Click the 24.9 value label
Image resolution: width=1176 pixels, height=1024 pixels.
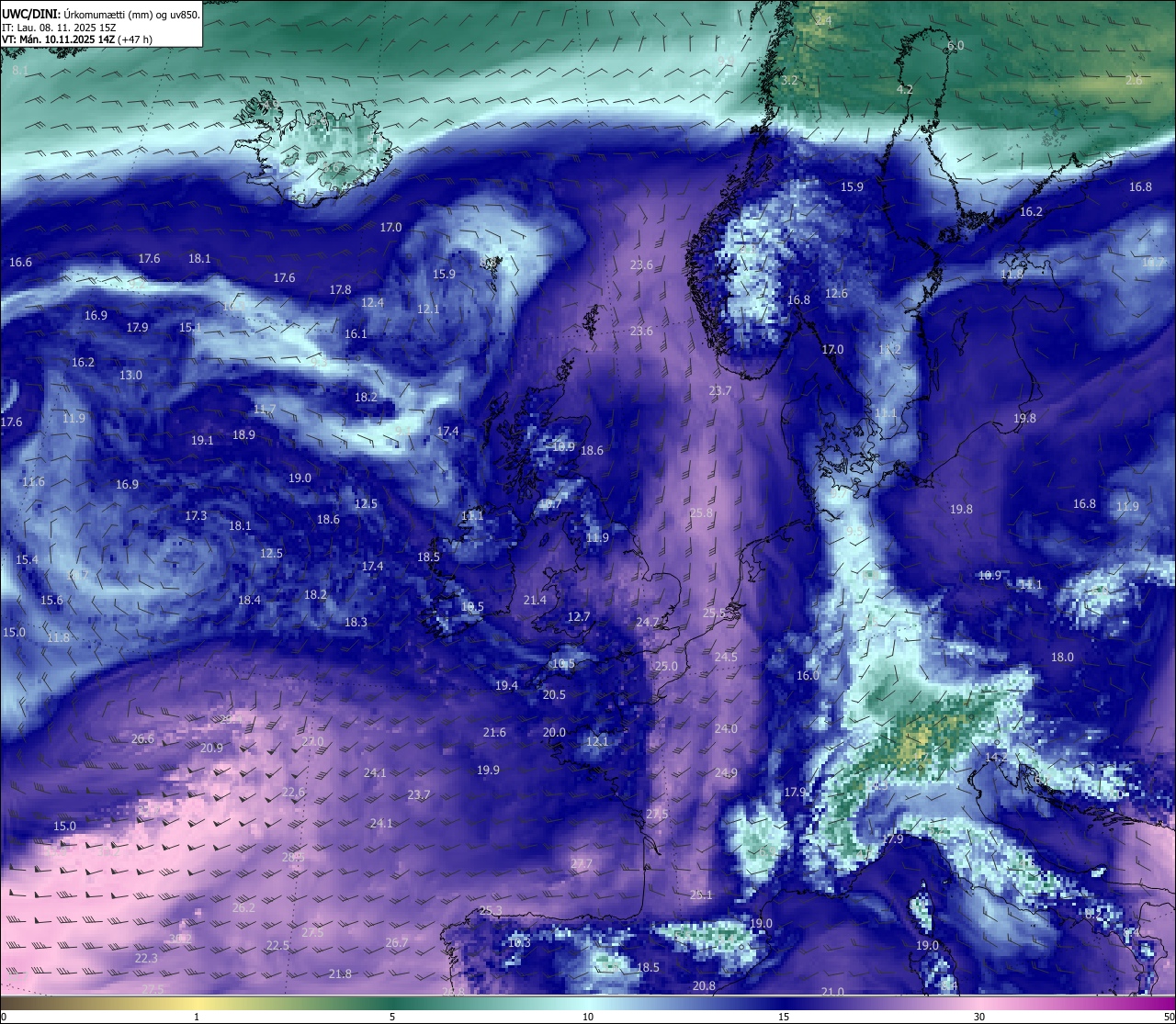[x=726, y=772]
